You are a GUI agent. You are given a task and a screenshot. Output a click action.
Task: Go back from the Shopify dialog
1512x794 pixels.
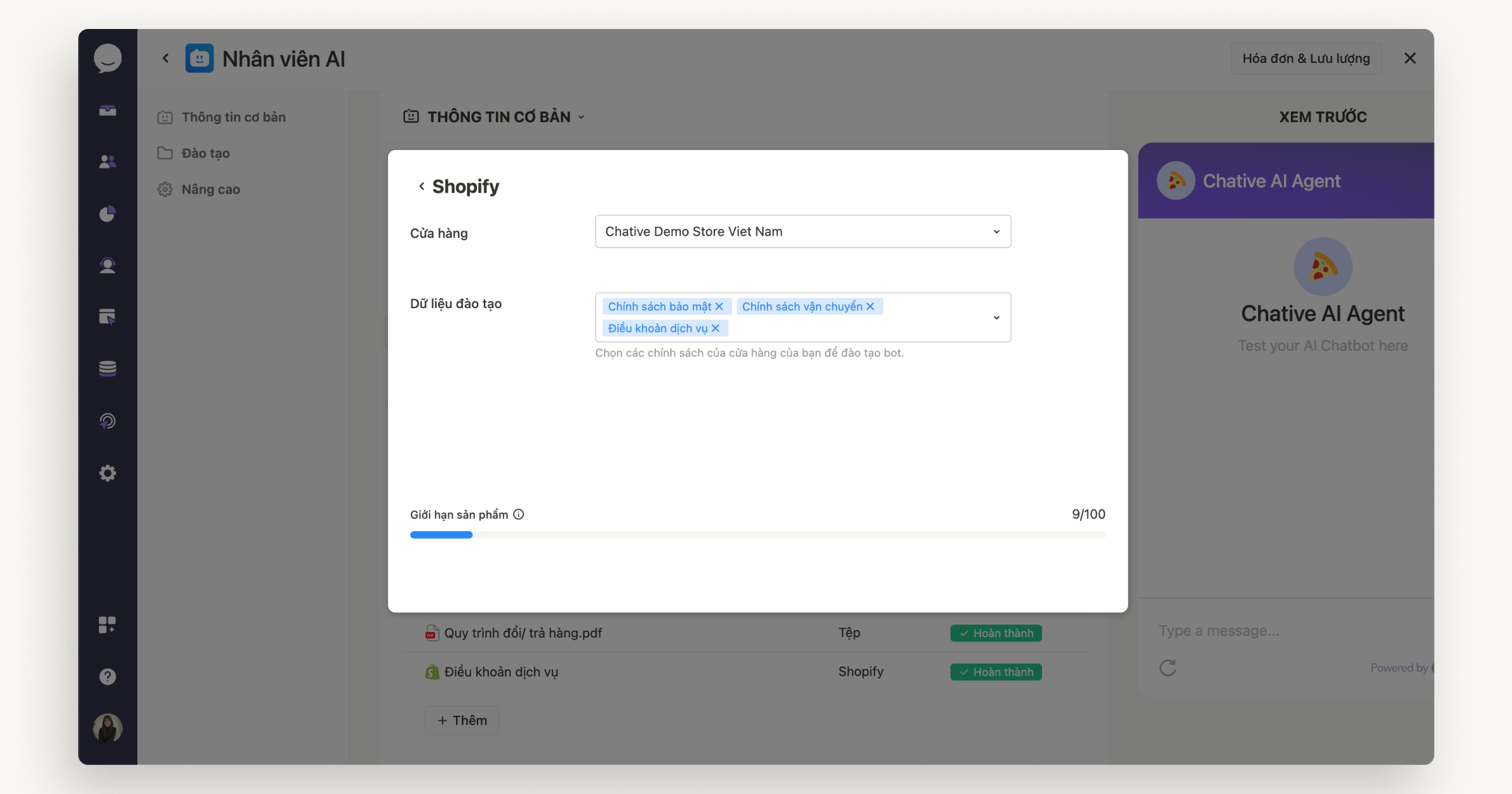tap(421, 186)
